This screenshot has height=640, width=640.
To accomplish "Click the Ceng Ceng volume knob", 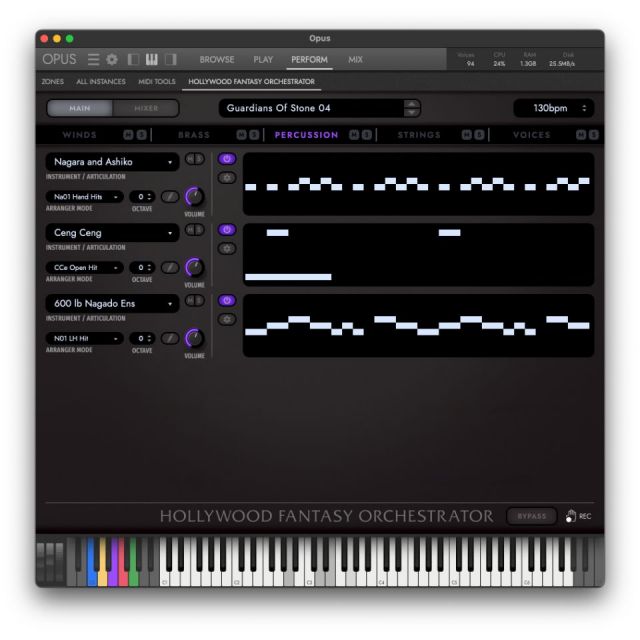I will (194, 268).
